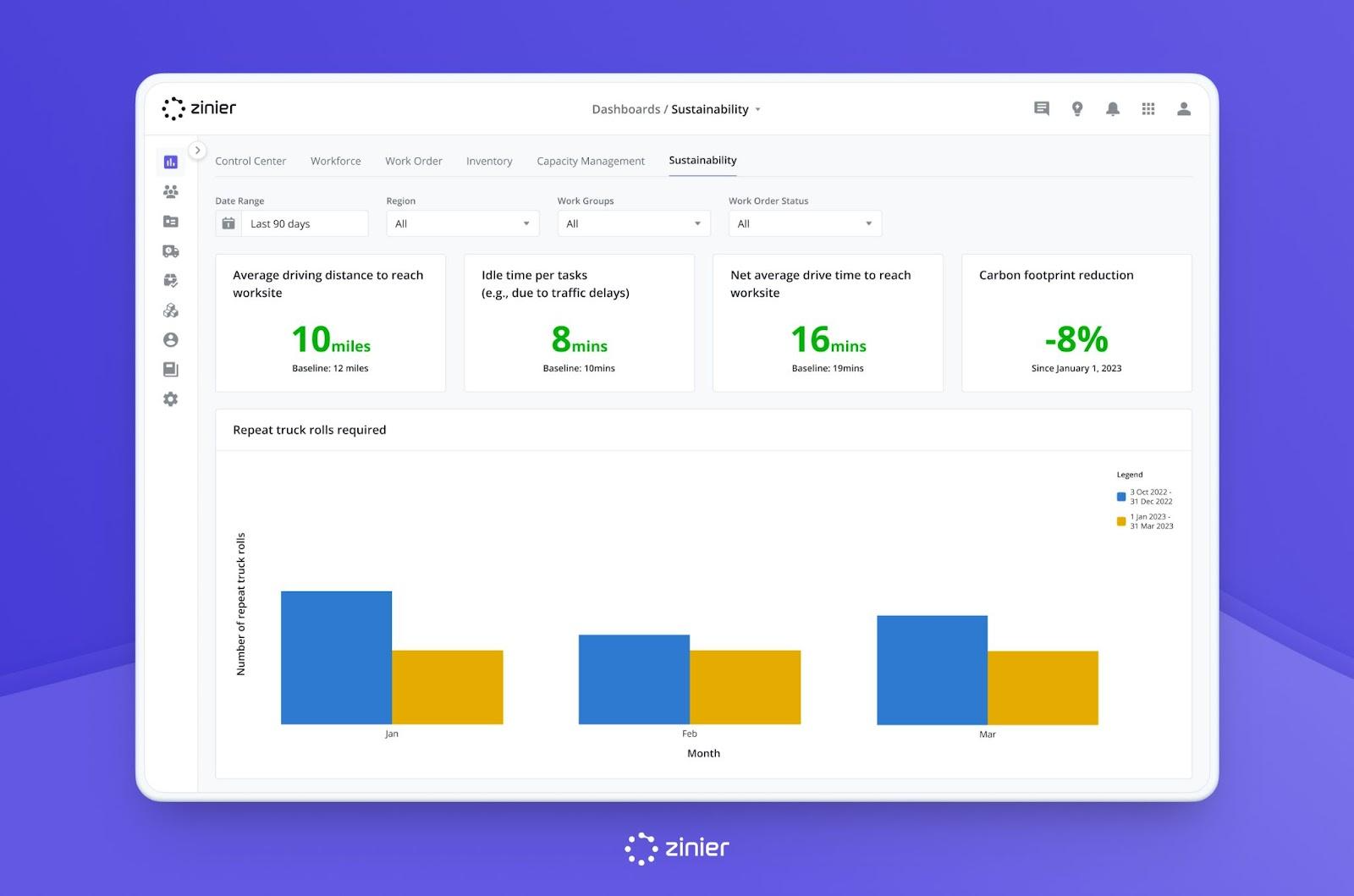Viewport: 1354px width, 896px height.
Task: Click the Zinier logo in header
Action: (199, 108)
